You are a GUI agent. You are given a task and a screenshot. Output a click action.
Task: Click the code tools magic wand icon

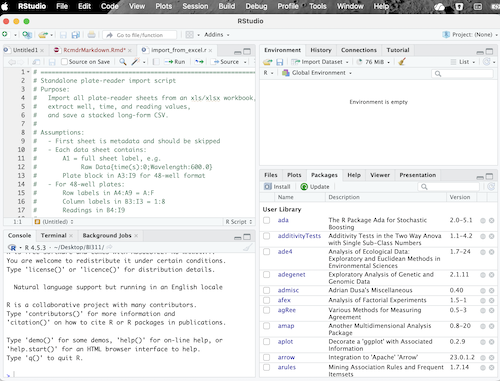pos(135,62)
